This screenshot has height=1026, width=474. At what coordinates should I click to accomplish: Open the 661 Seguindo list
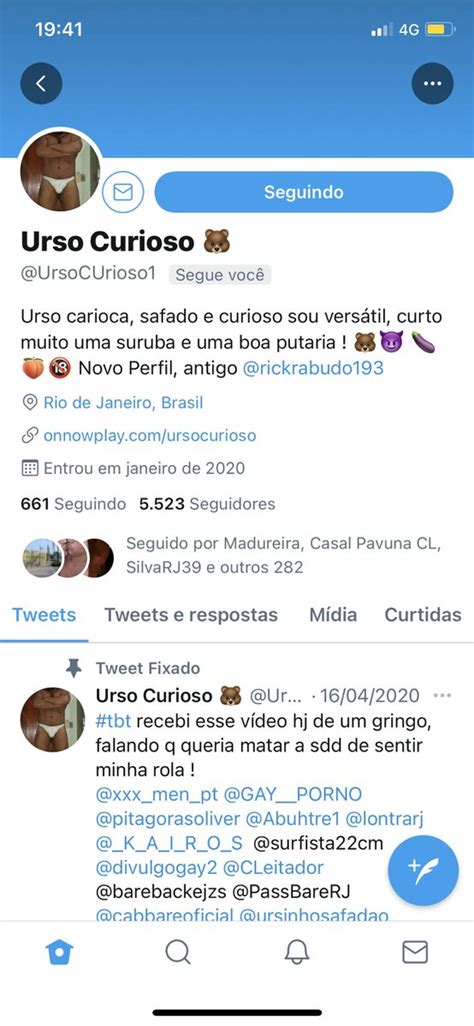coord(73,504)
